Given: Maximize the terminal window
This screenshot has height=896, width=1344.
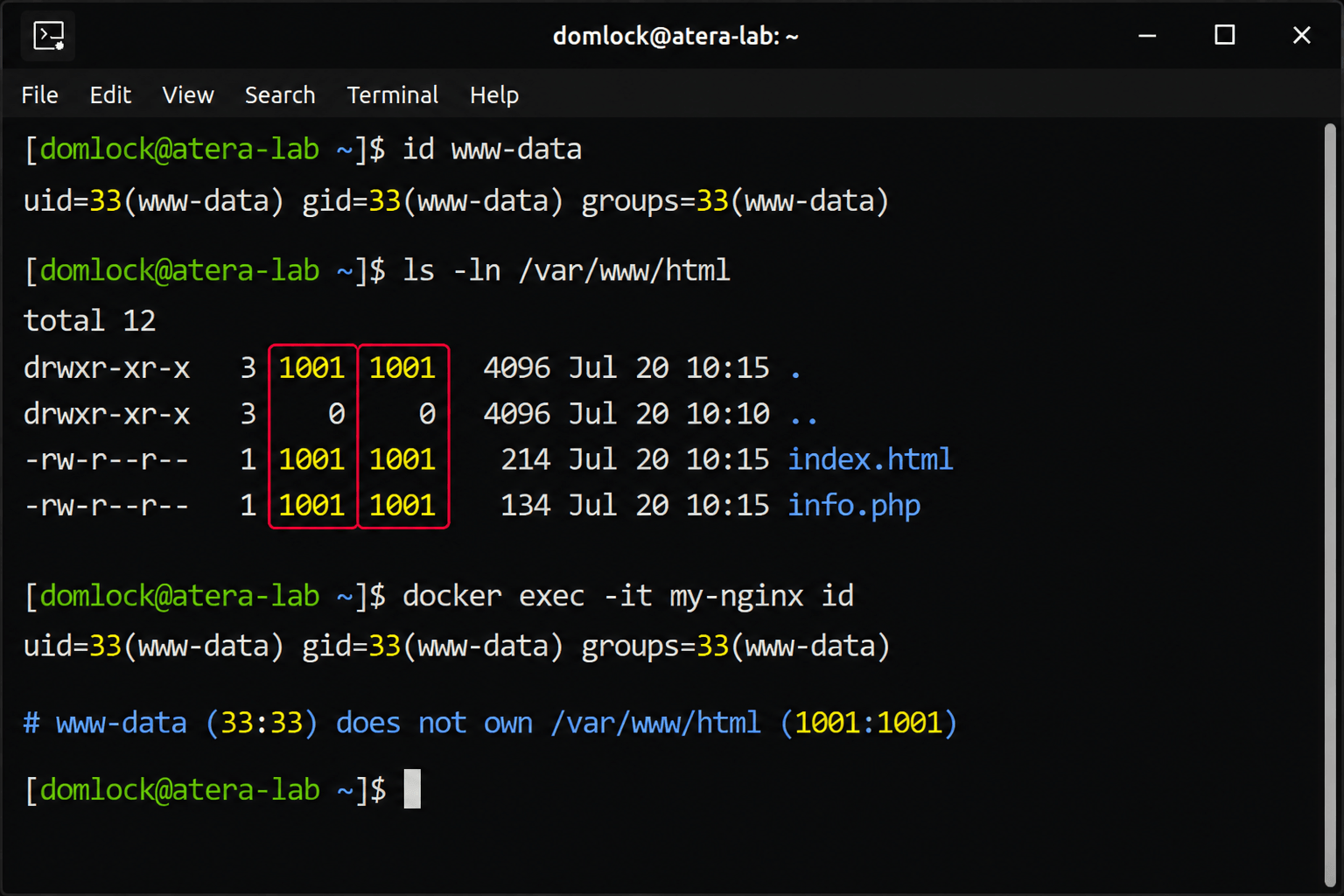Looking at the screenshot, I should click(1225, 36).
